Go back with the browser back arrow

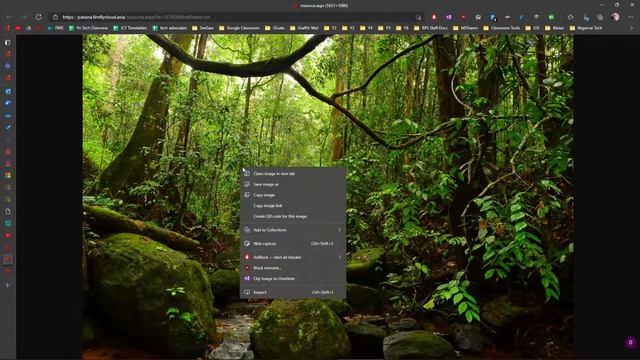coord(9,17)
